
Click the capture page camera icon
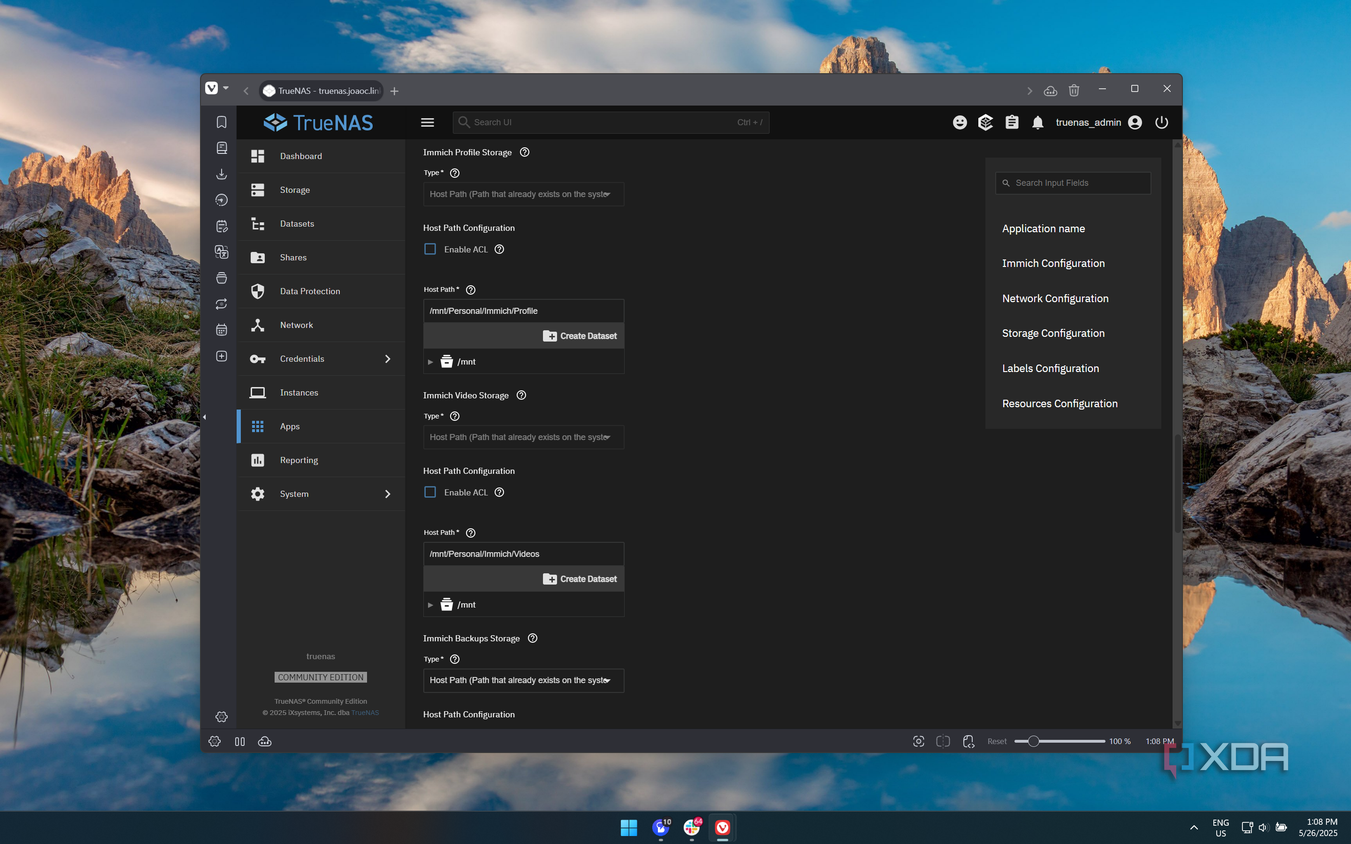coord(919,741)
